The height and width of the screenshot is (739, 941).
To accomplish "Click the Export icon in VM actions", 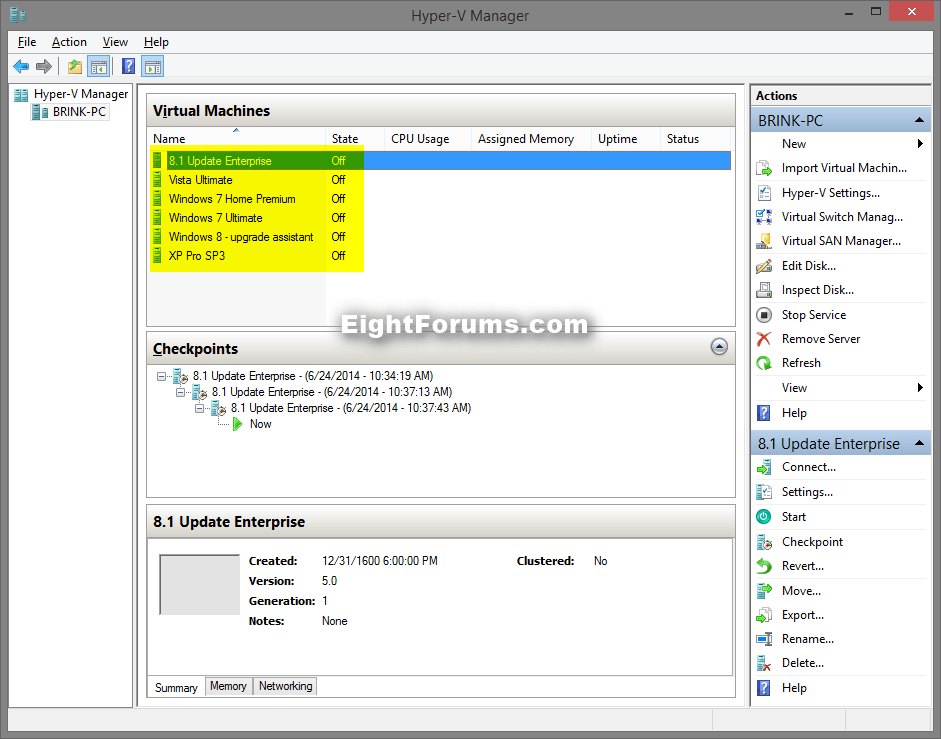I will [x=764, y=615].
